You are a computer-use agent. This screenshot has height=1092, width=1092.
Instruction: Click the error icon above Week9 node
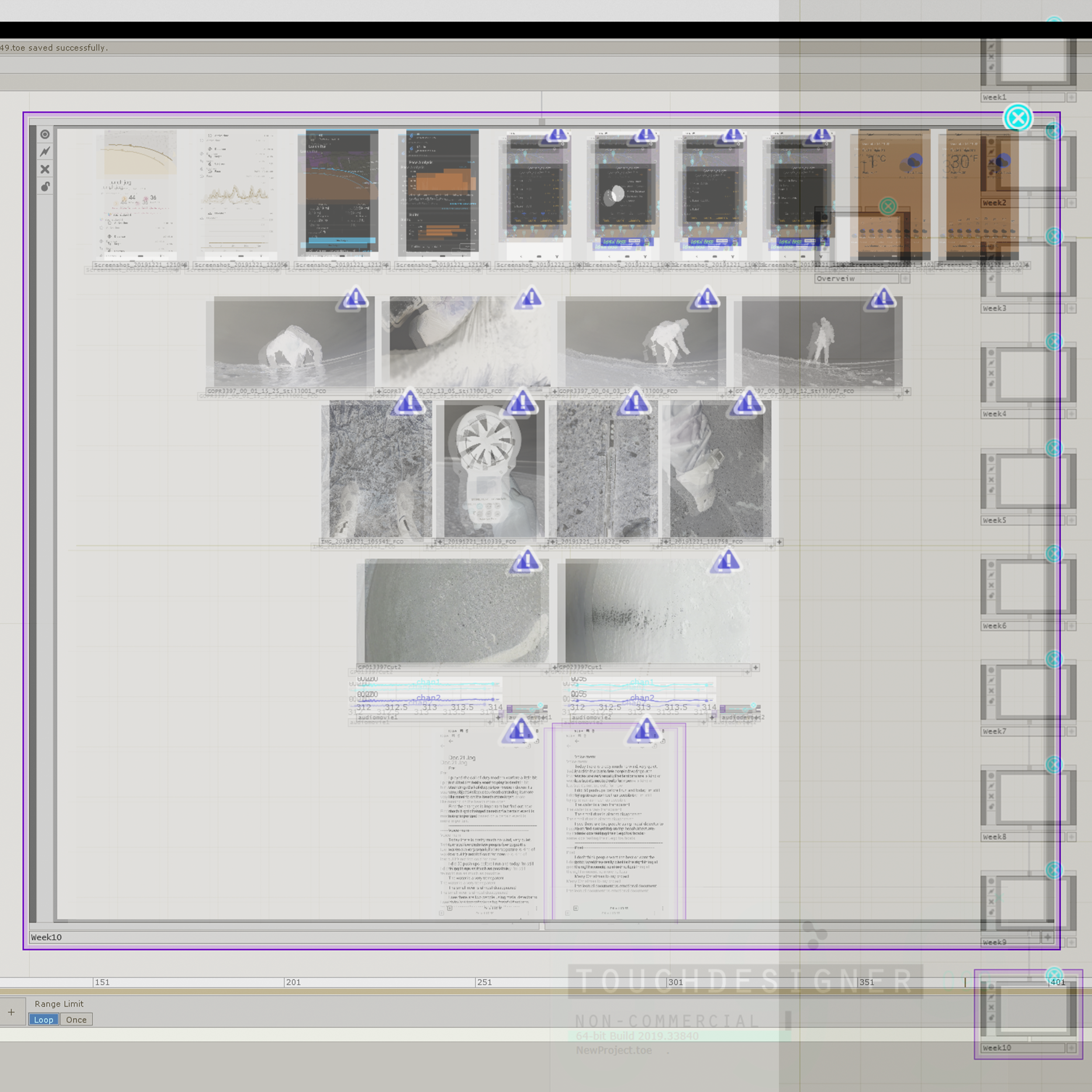[1054, 871]
